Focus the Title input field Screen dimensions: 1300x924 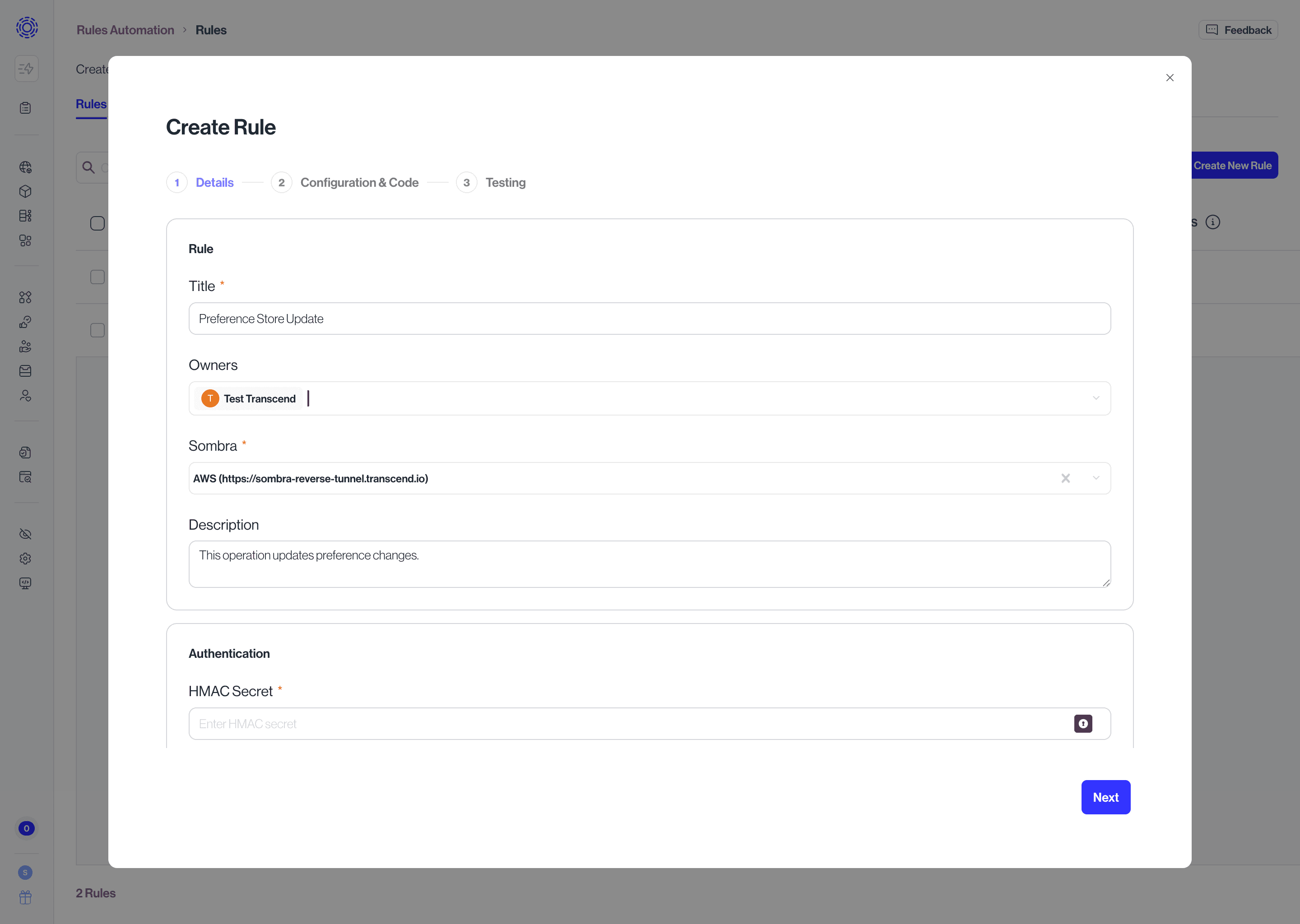tap(650, 319)
